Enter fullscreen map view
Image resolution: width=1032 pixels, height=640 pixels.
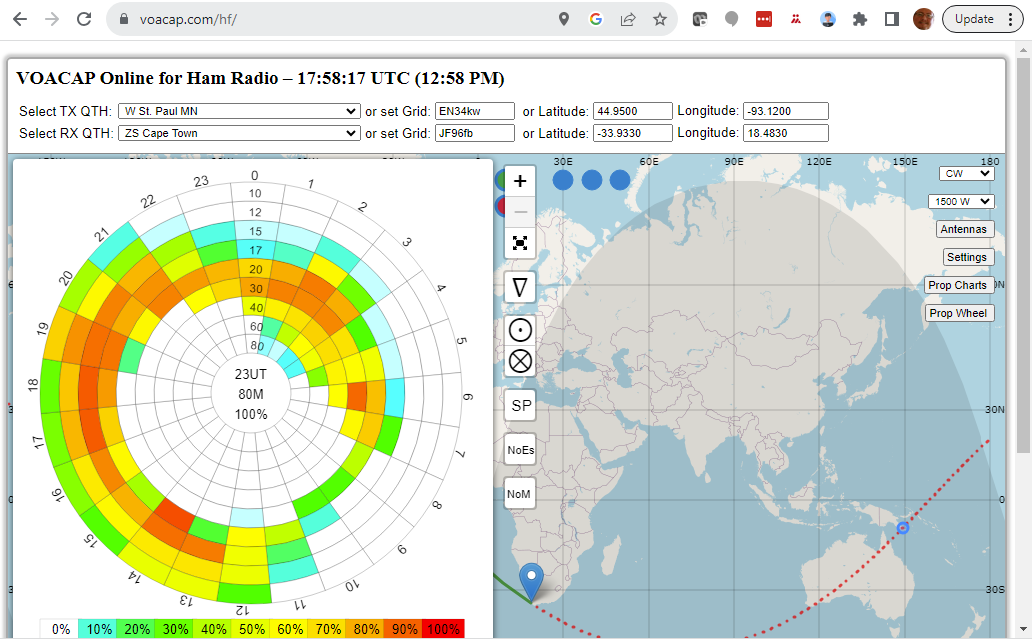click(519, 243)
